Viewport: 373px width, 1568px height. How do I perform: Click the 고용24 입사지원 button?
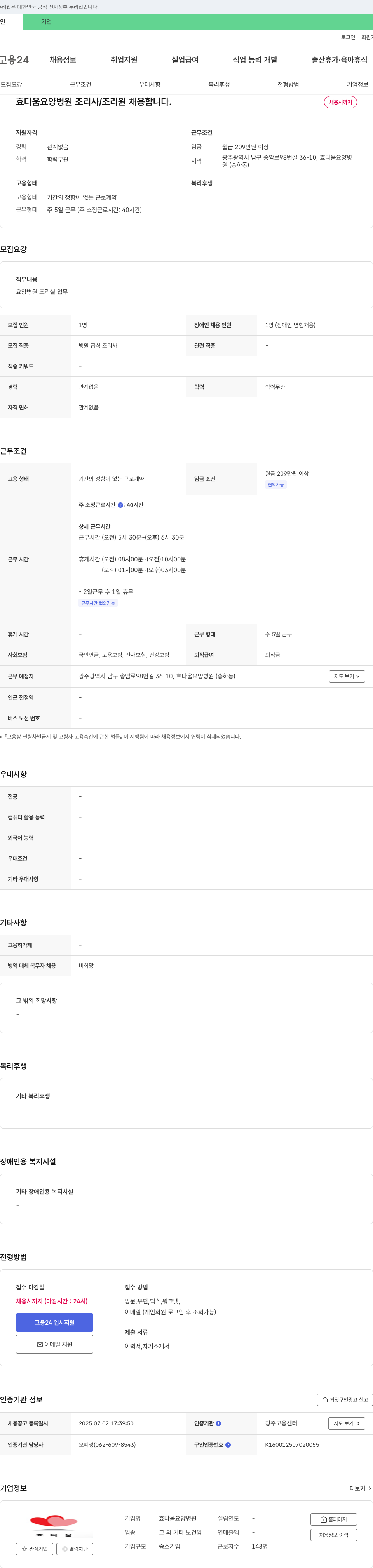tap(54, 1323)
